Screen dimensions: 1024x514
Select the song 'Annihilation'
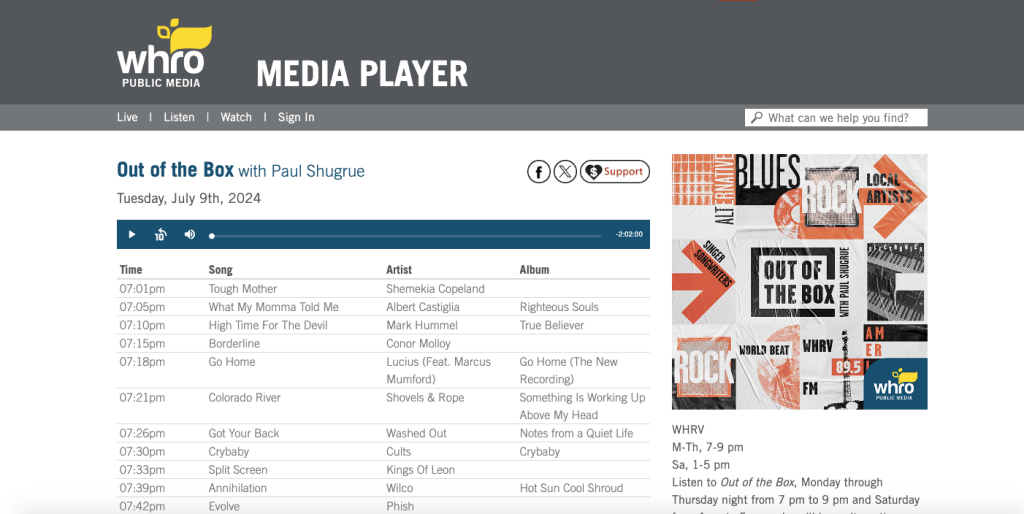point(239,488)
